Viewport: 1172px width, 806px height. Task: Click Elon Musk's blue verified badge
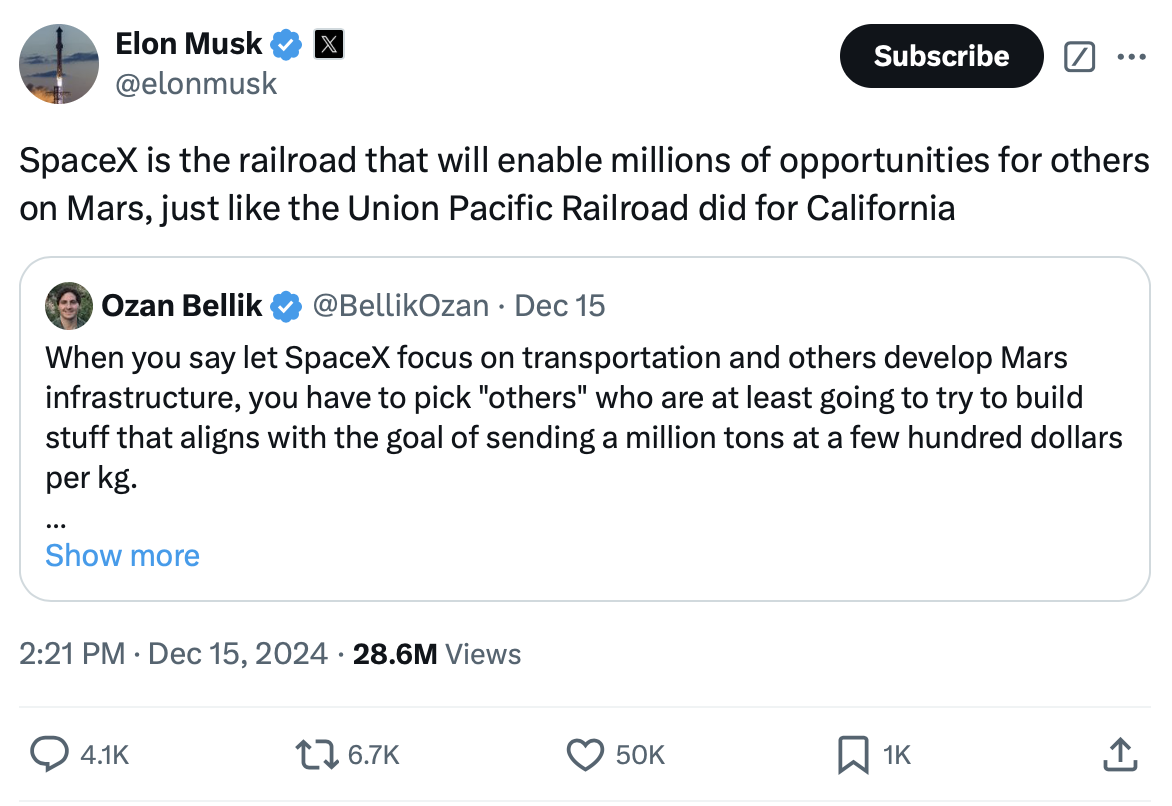[288, 44]
